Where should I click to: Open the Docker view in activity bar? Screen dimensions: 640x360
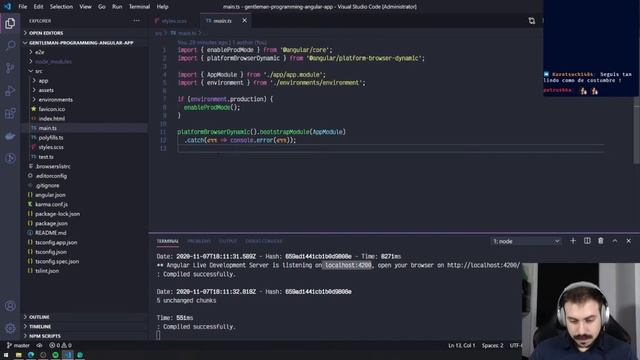(10, 136)
